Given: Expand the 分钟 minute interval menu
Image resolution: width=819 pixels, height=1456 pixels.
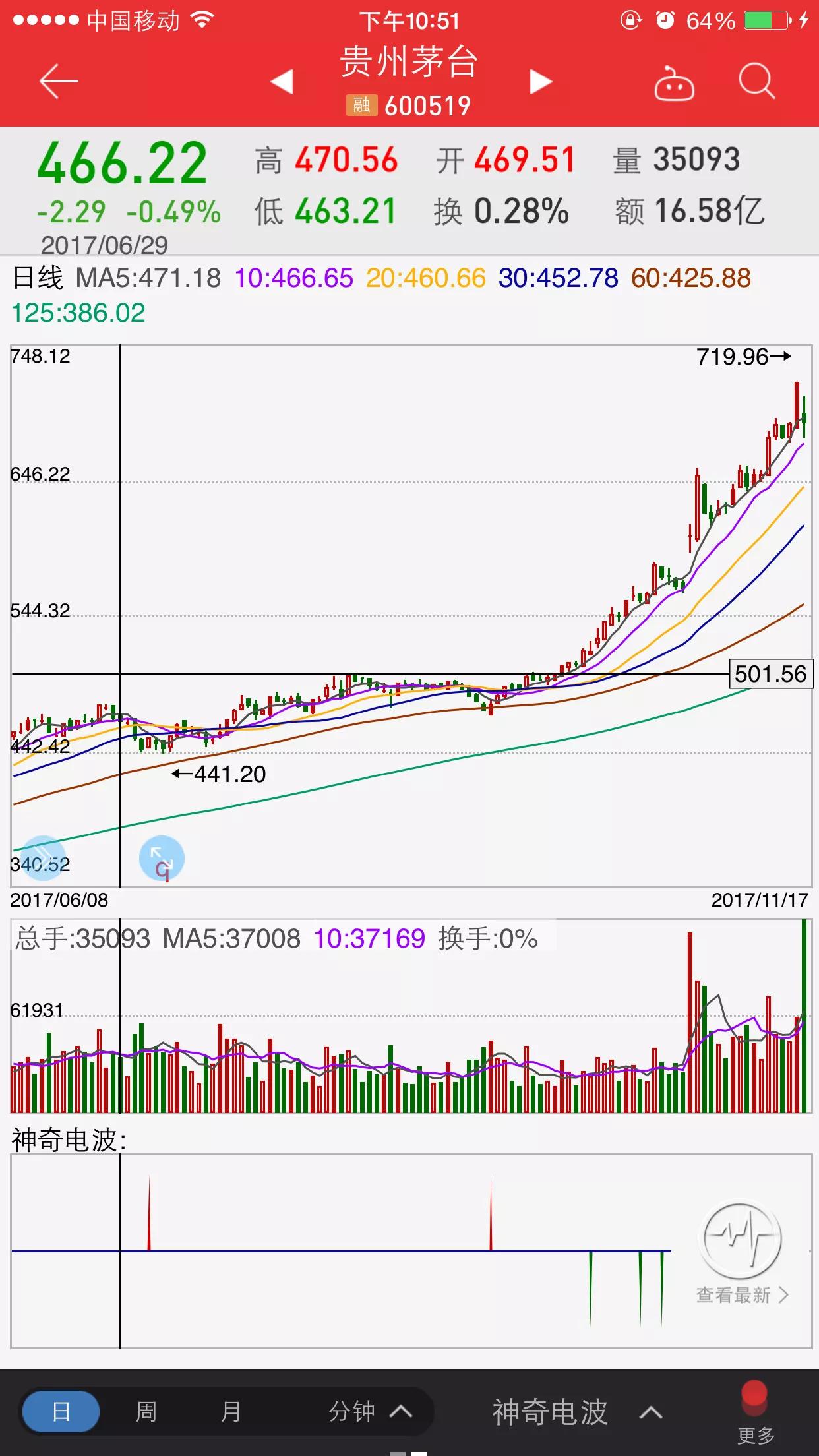Looking at the screenshot, I should 371,1412.
